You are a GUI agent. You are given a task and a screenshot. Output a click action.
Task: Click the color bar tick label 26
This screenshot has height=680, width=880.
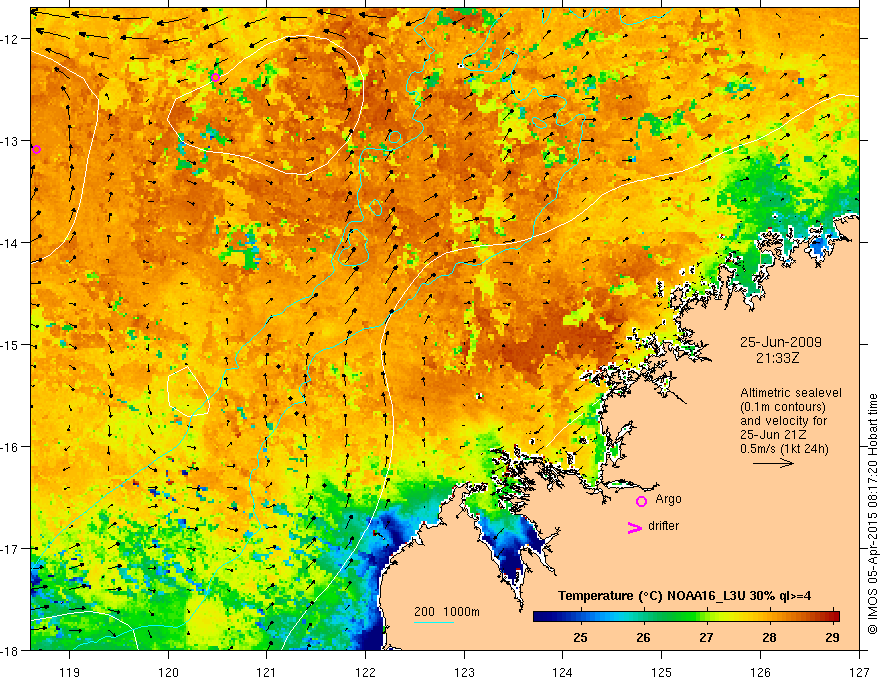[x=643, y=637]
